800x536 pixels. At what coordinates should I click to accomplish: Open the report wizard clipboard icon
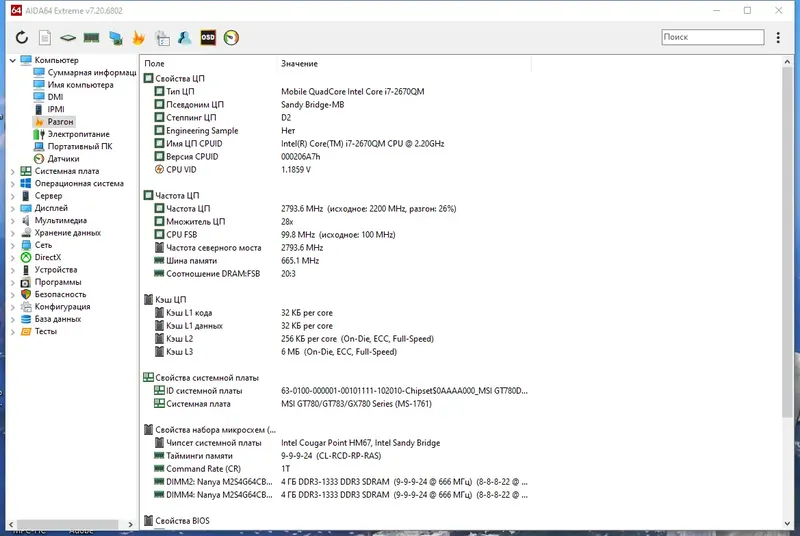coord(162,38)
